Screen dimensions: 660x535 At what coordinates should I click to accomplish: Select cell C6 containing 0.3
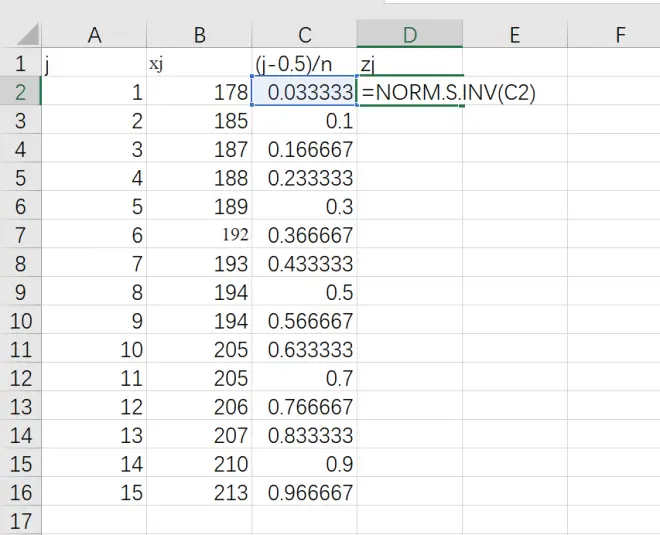pos(305,205)
